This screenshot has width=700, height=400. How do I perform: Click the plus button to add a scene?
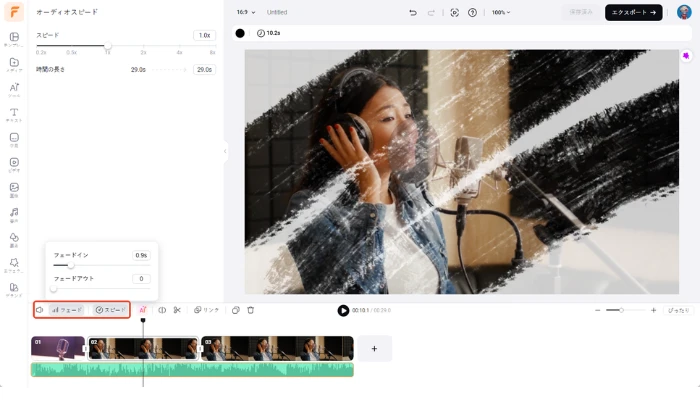[375, 348]
